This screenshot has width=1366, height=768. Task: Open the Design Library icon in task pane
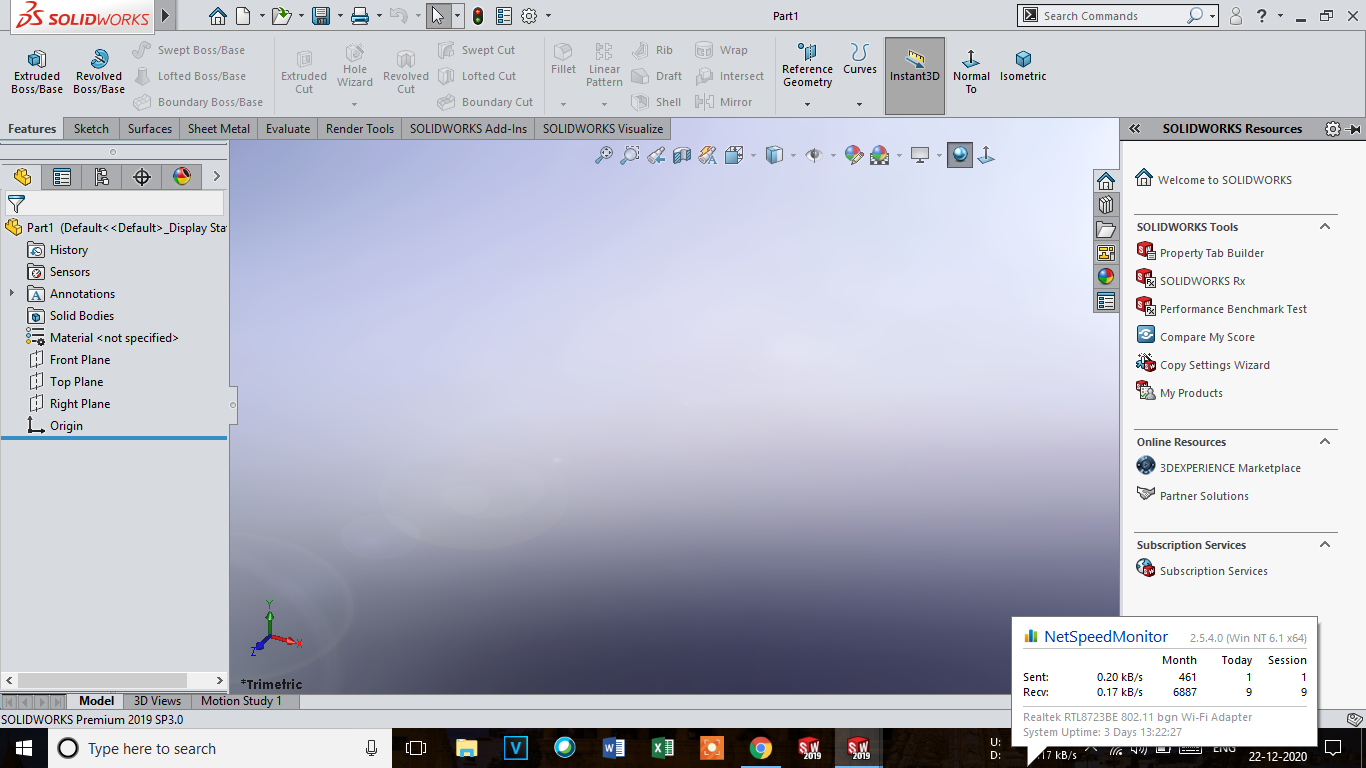pos(1105,205)
